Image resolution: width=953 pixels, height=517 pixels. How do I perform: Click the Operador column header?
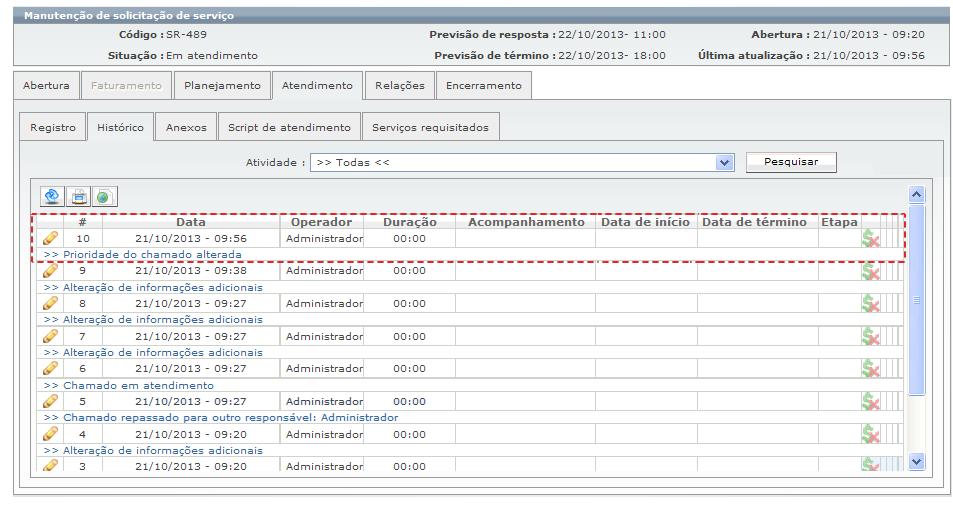(321, 222)
